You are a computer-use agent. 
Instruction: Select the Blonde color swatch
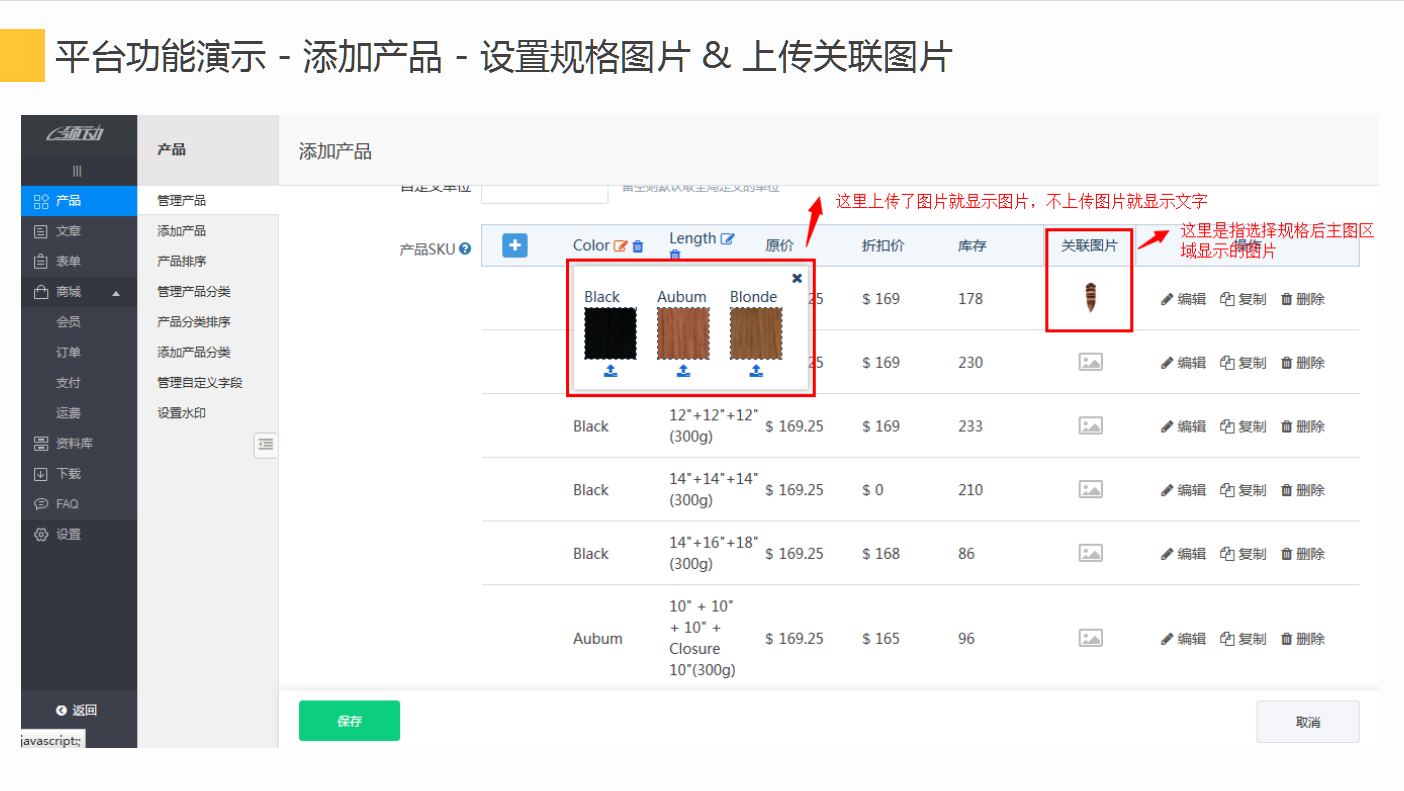coord(755,331)
